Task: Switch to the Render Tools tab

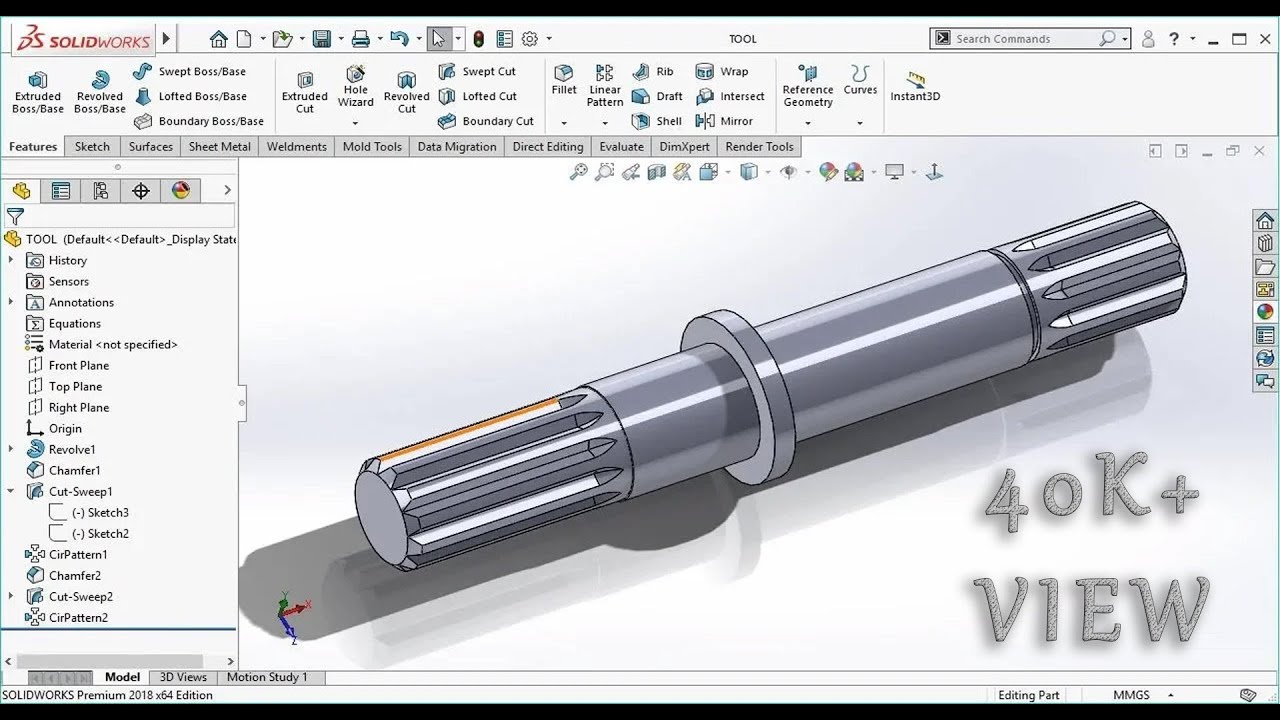Action: (x=760, y=146)
